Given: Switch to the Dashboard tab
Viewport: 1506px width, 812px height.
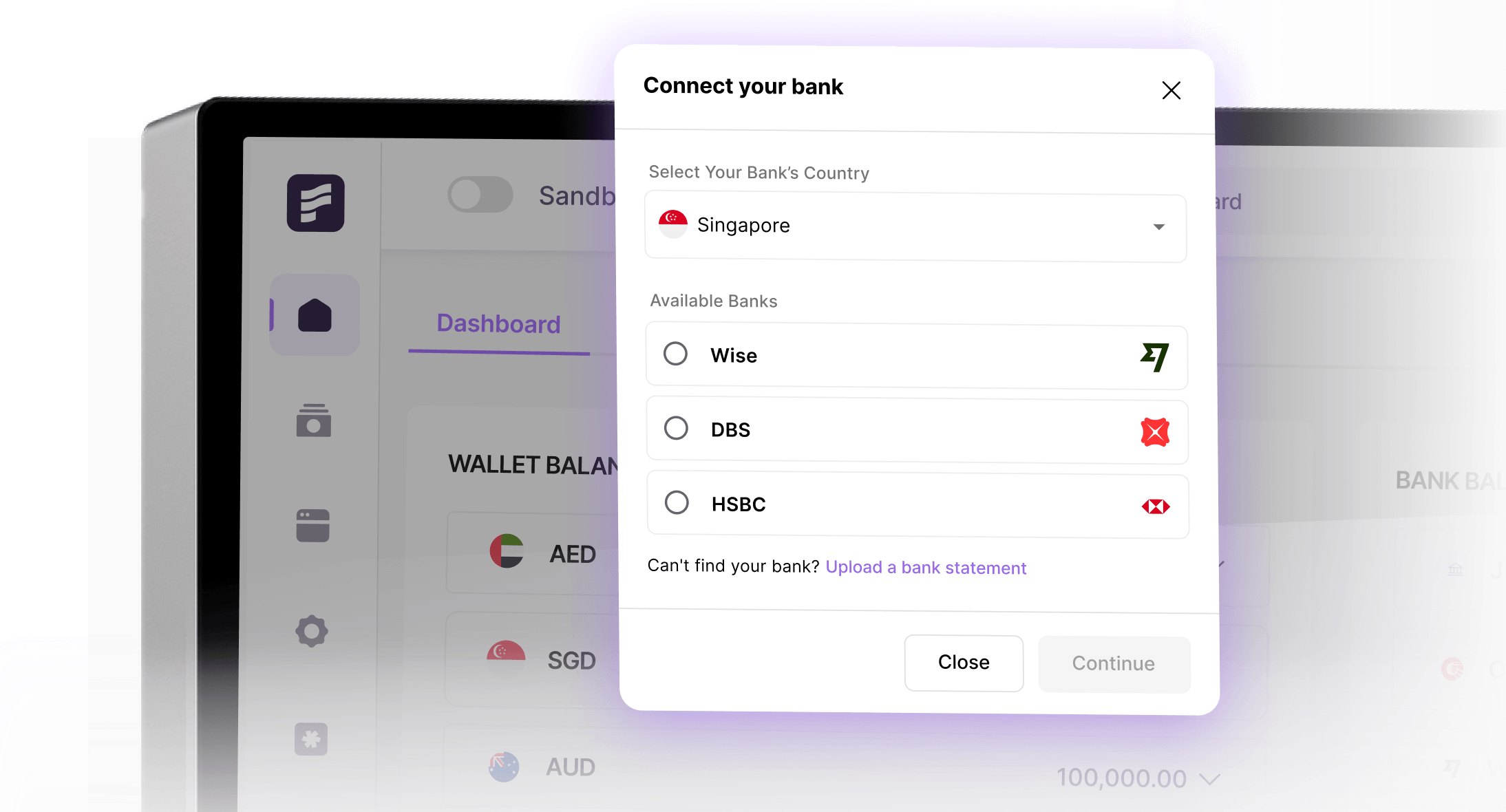Looking at the screenshot, I should pyautogui.click(x=498, y=324).
